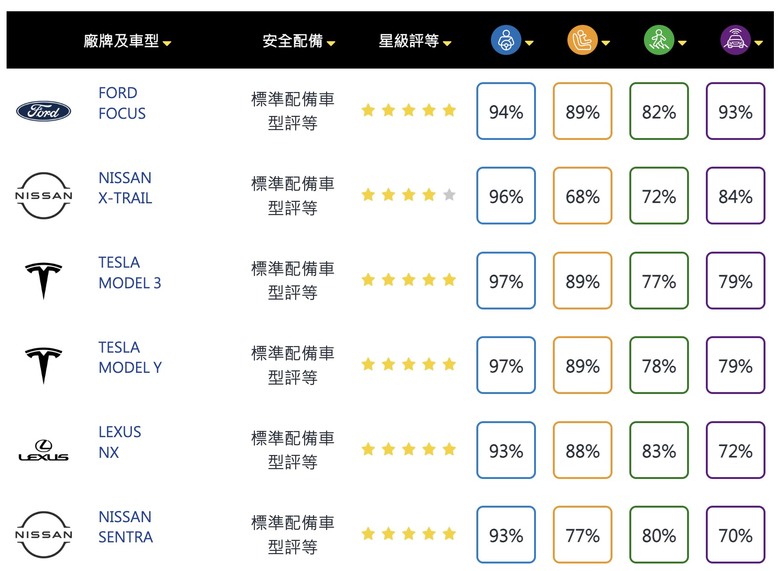
Task: Click the purple safety assist car icon
Action: click(735, 40)
